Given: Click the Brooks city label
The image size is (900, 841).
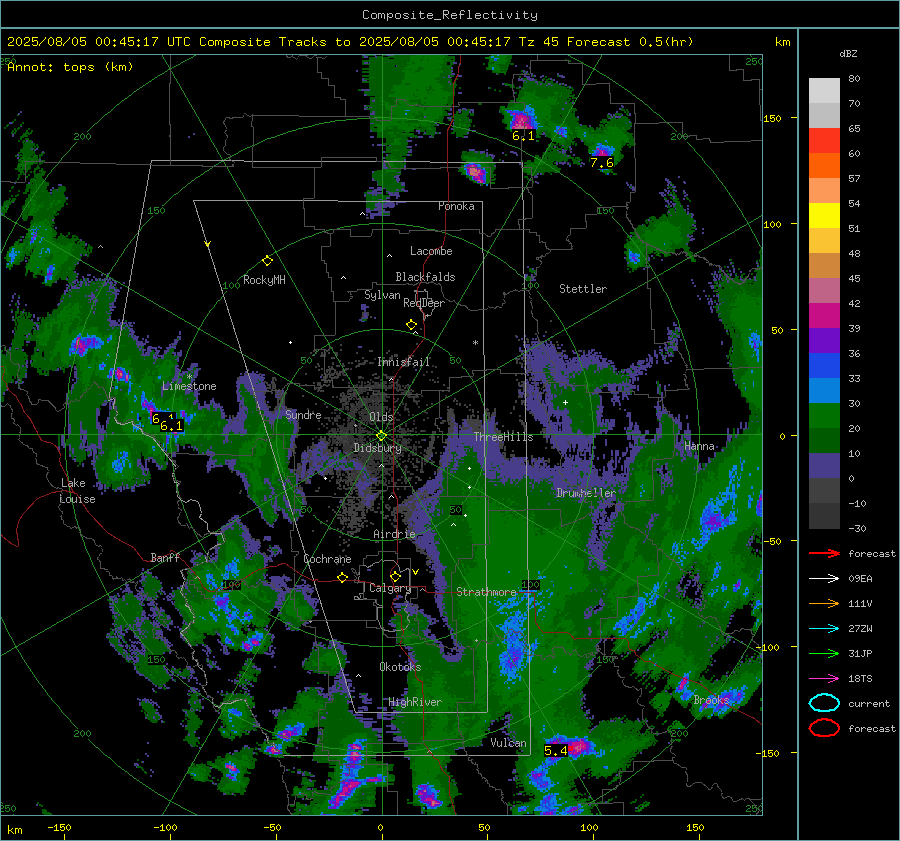Looking at the screenshot, I should [x=711, y=700].
